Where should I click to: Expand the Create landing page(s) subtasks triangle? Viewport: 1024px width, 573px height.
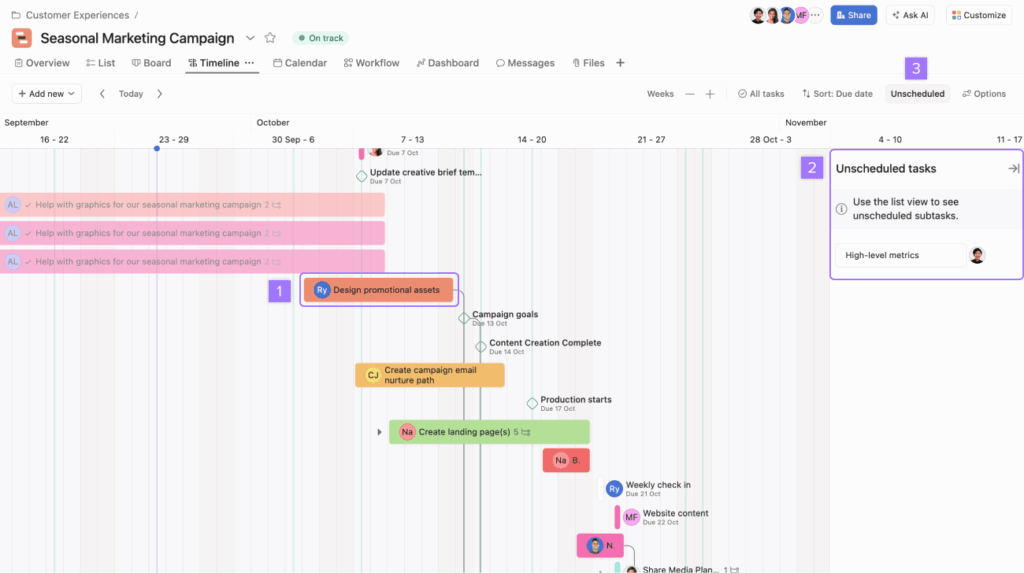379,432
